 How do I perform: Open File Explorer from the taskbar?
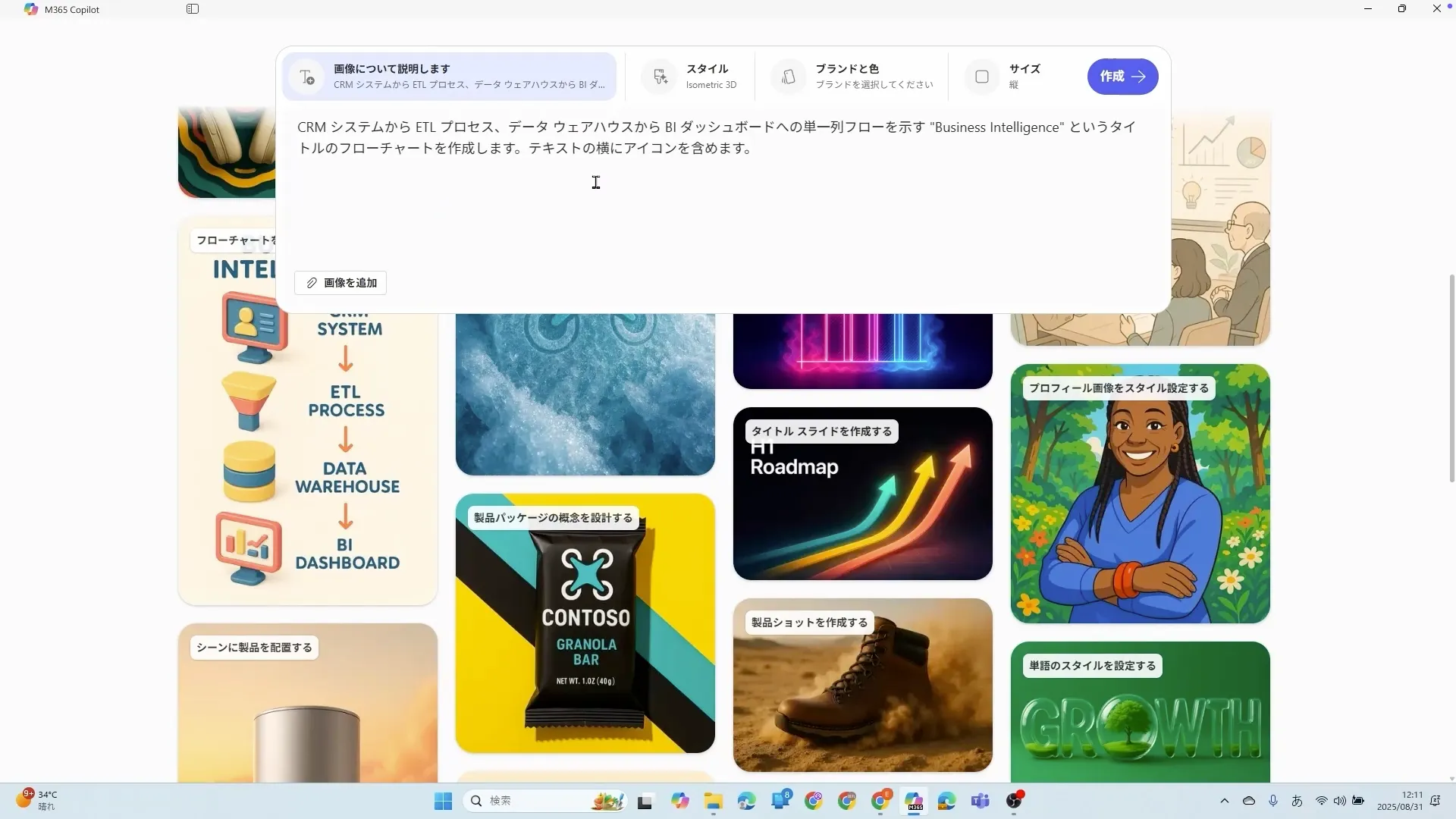click(712, 801)
